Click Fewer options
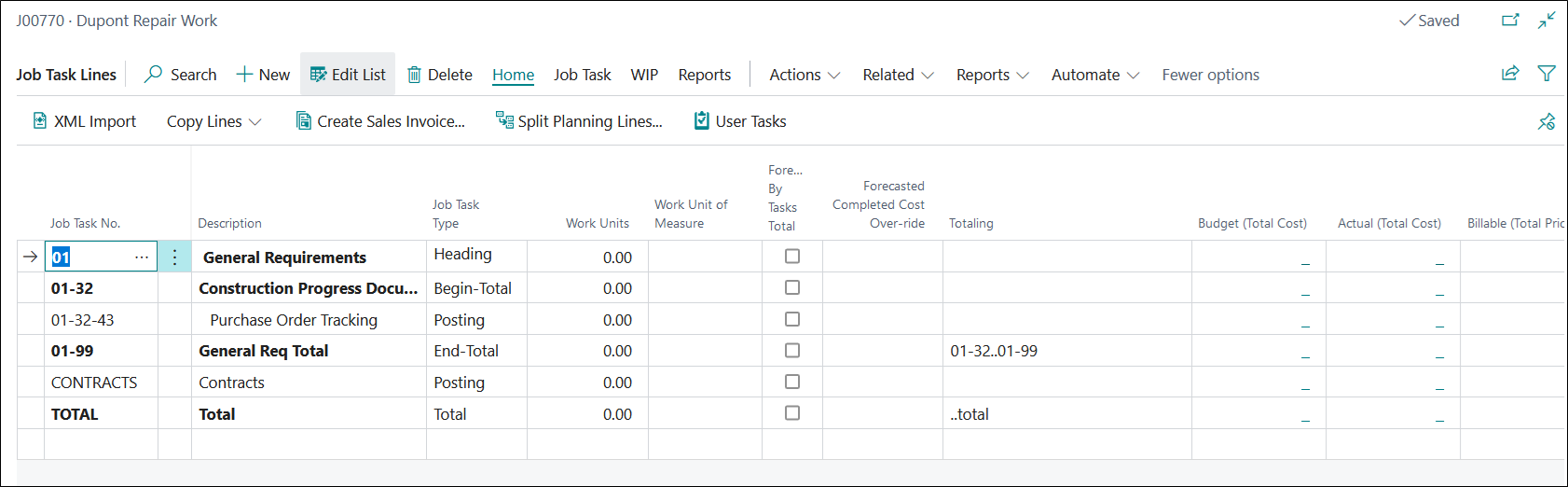This screenshot has height=487, width=1568. coord(1210,75)
